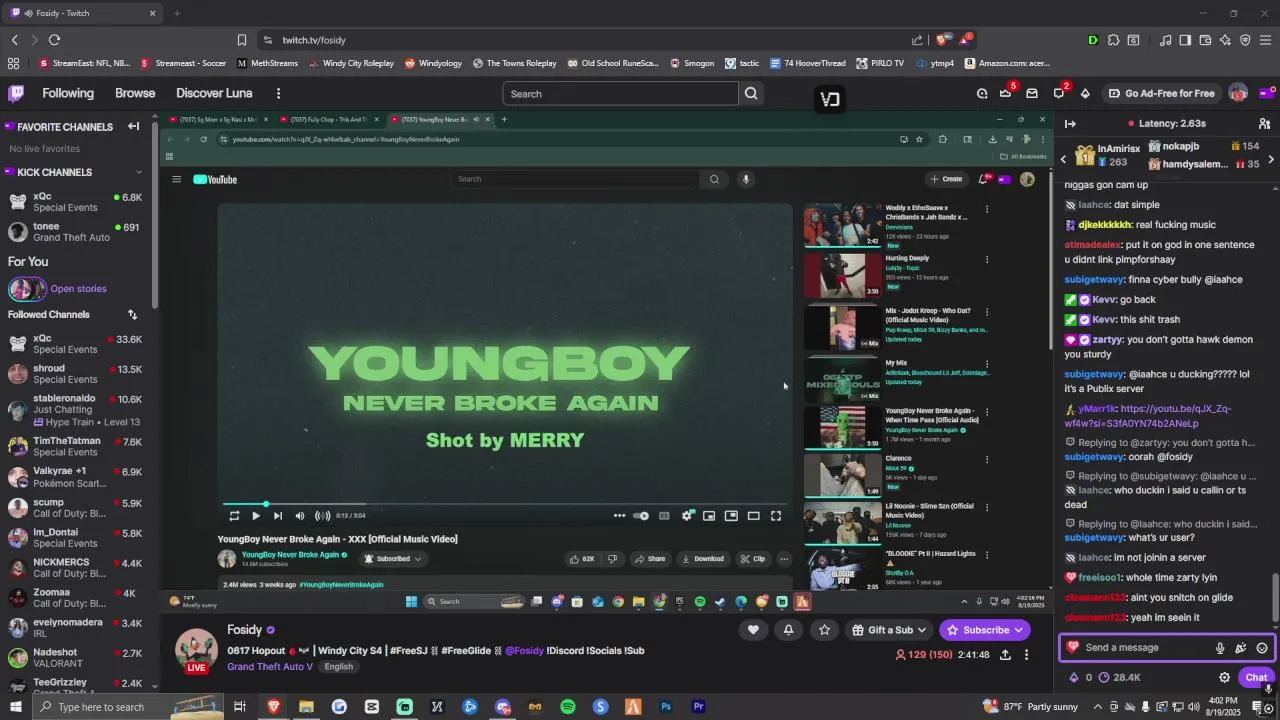Open browser extensions puzzle icon
Screen dimensions: 1280x720
pos(1113,40)
